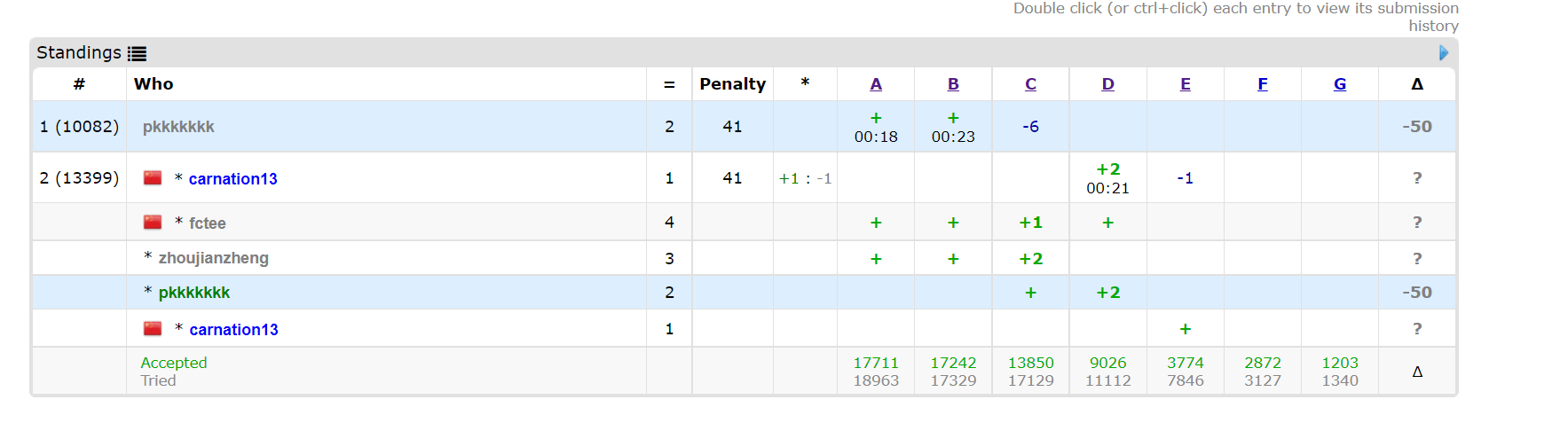1568x423 pixels.
Task: Click carnation13's +2 result on problem D
Action: (1107, 169)
